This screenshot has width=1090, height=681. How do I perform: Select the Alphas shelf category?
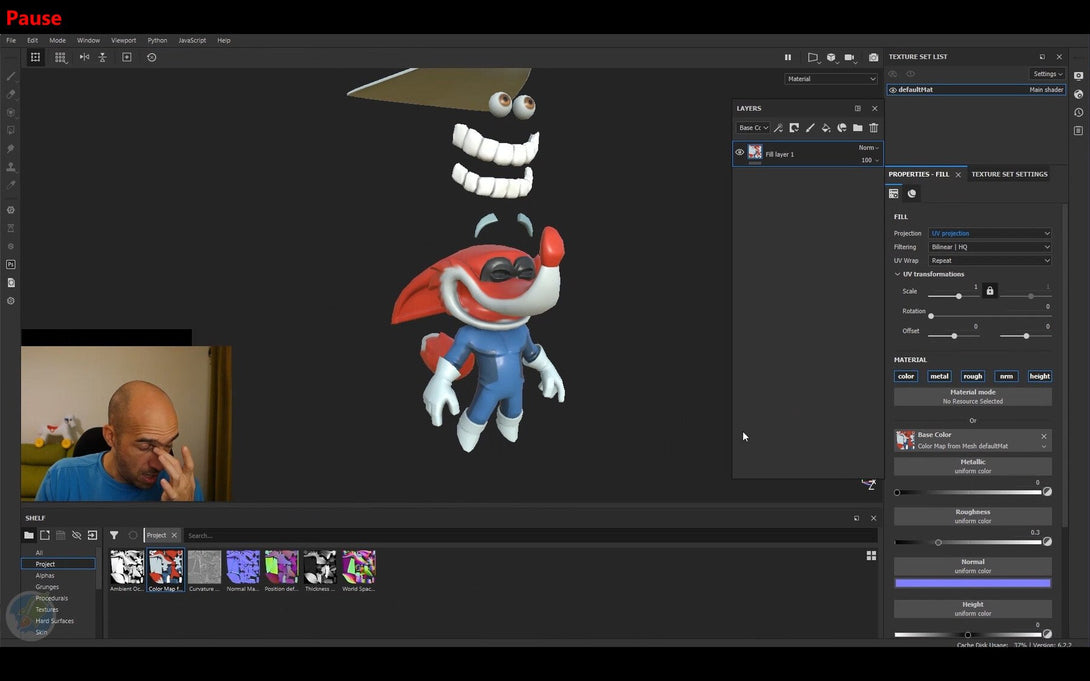pos(45,575)
